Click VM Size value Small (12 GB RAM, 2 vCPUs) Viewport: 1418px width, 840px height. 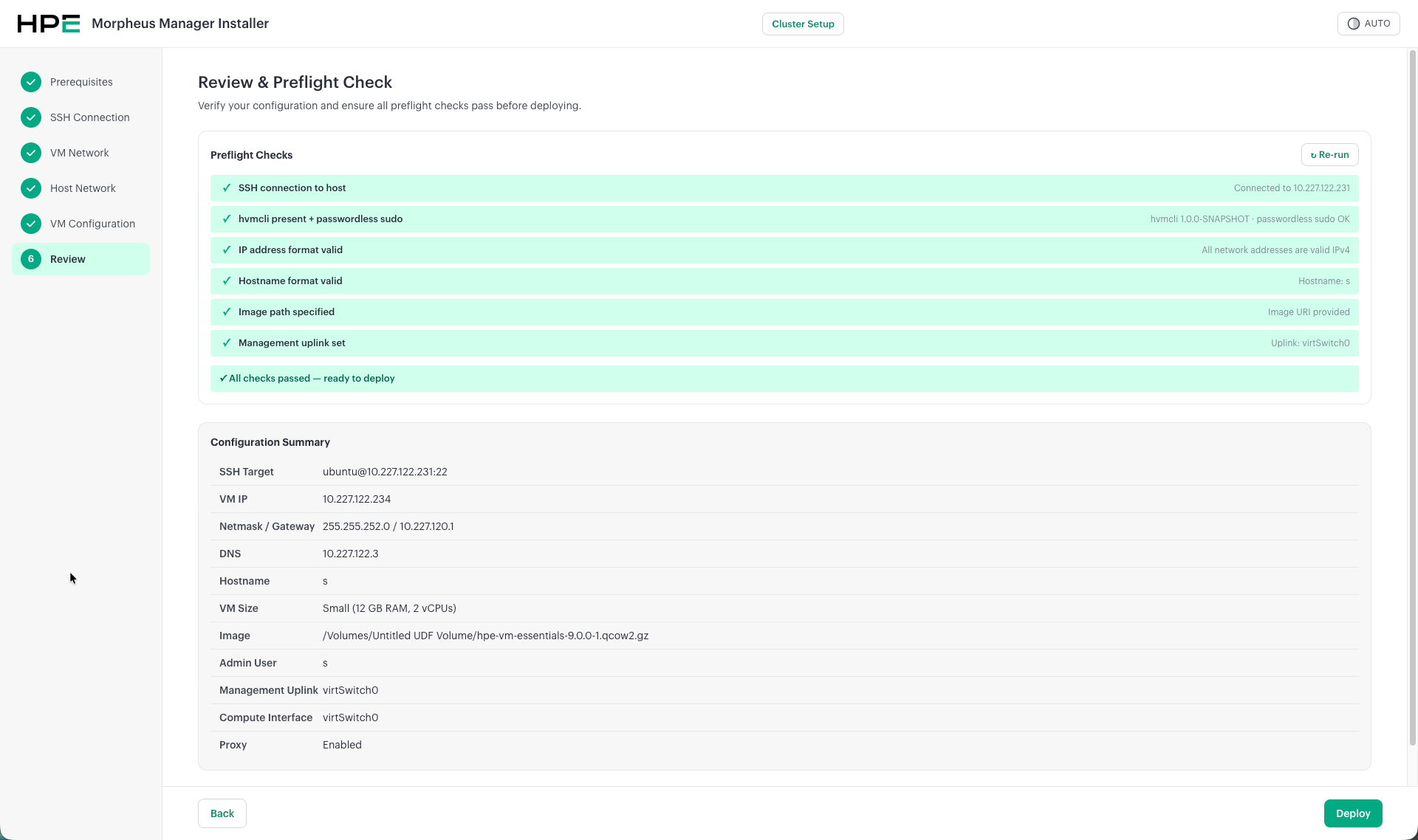389,608
